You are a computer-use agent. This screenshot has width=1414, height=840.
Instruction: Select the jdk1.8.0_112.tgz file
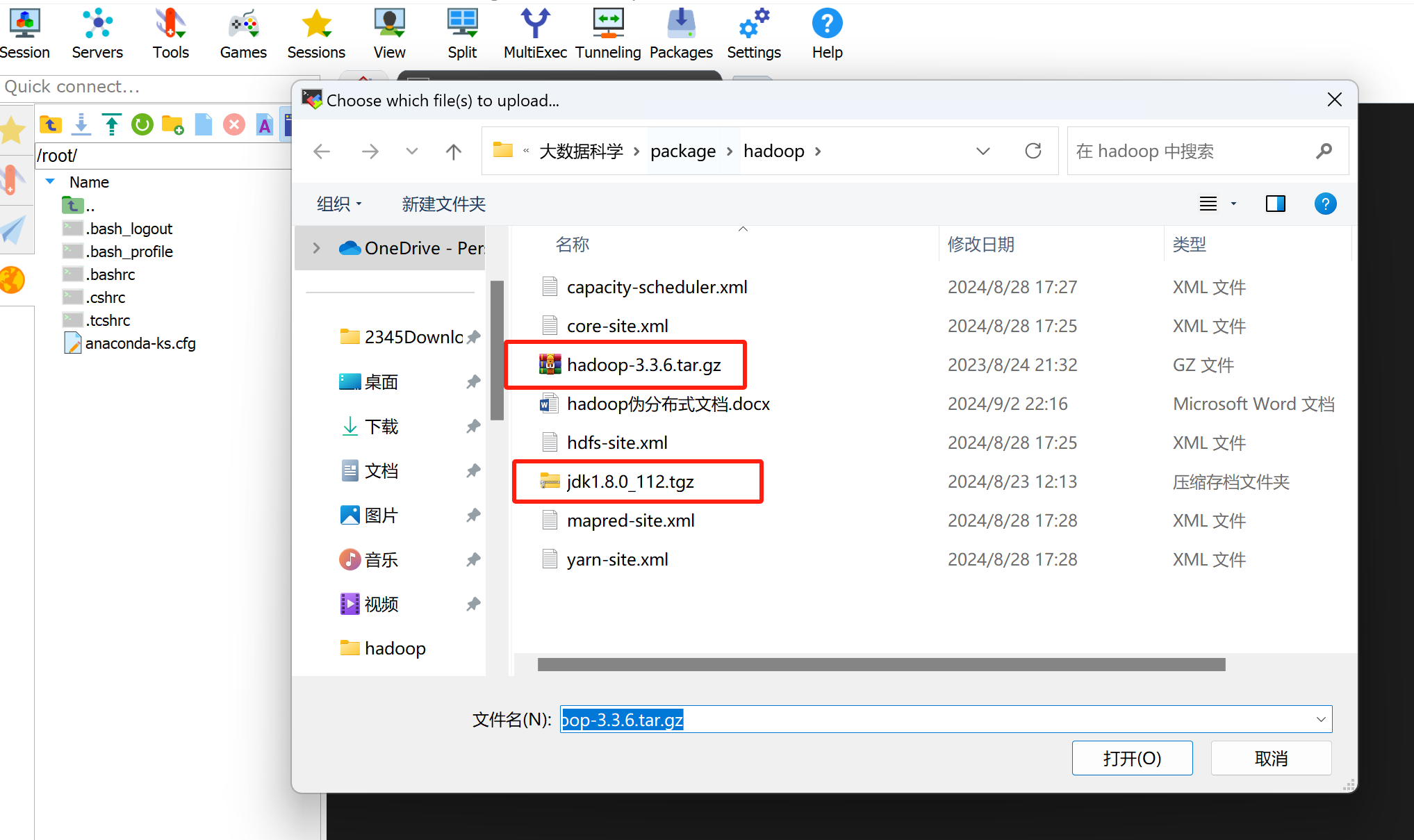(630, 481)
